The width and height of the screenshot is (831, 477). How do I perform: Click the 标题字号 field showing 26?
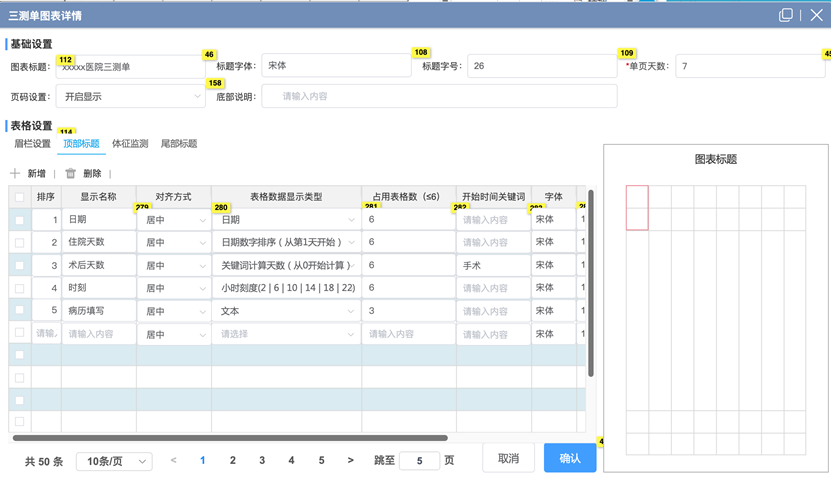[542, 66]
